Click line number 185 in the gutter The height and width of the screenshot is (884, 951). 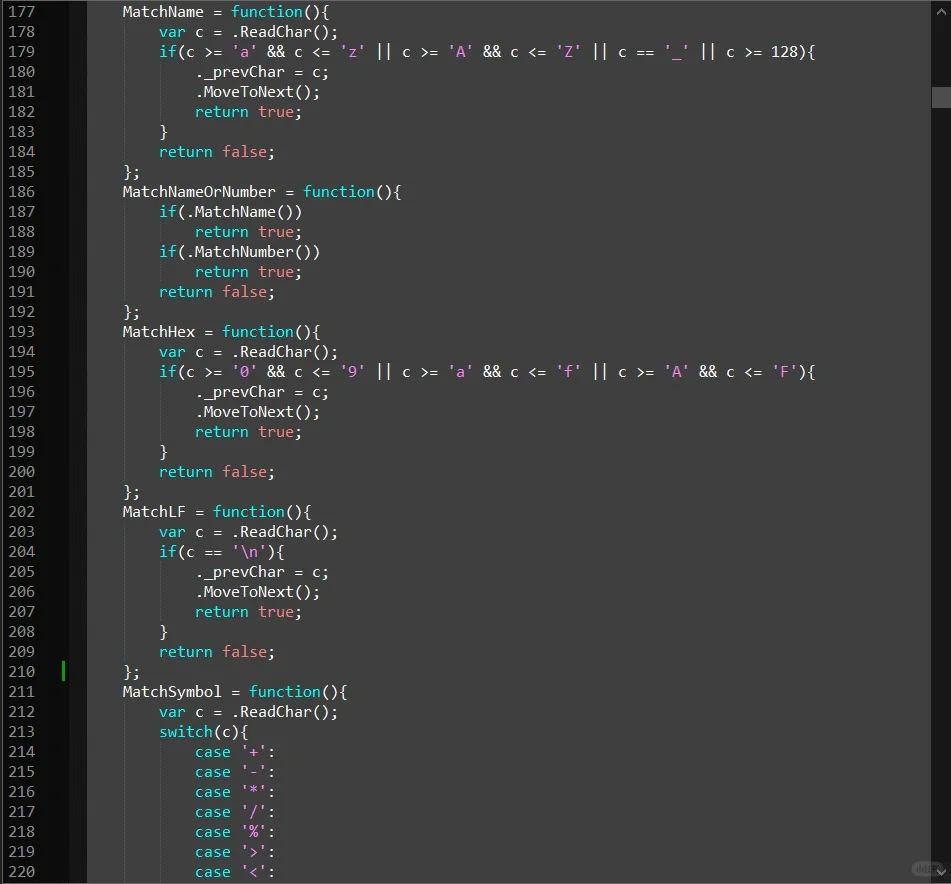(x=21, y=172)
